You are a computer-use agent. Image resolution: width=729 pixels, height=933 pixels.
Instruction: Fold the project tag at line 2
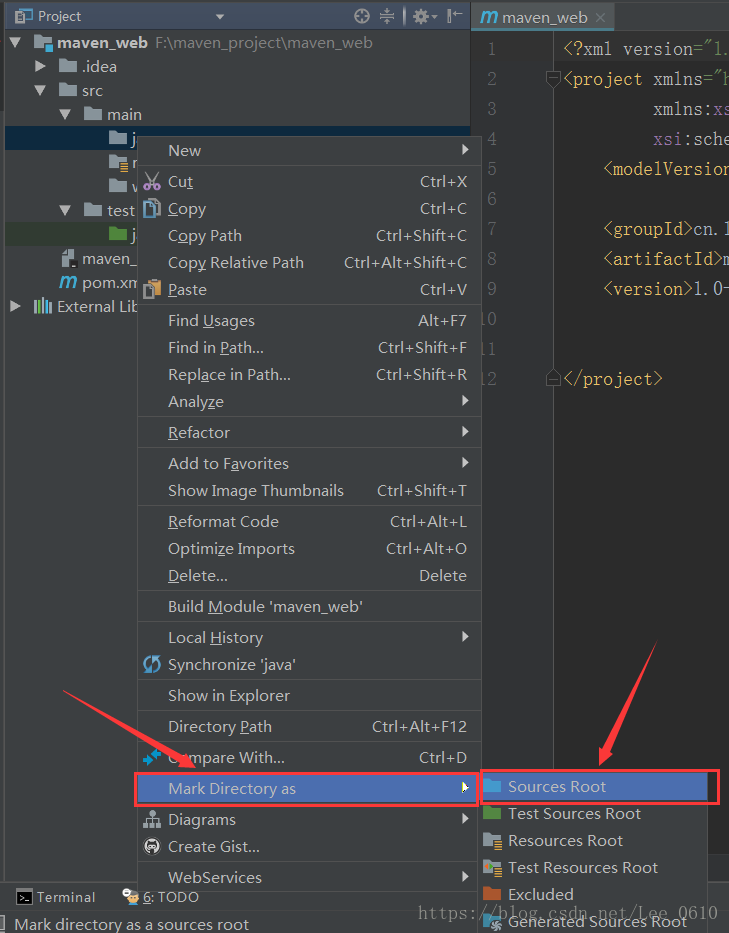(553, 79)
